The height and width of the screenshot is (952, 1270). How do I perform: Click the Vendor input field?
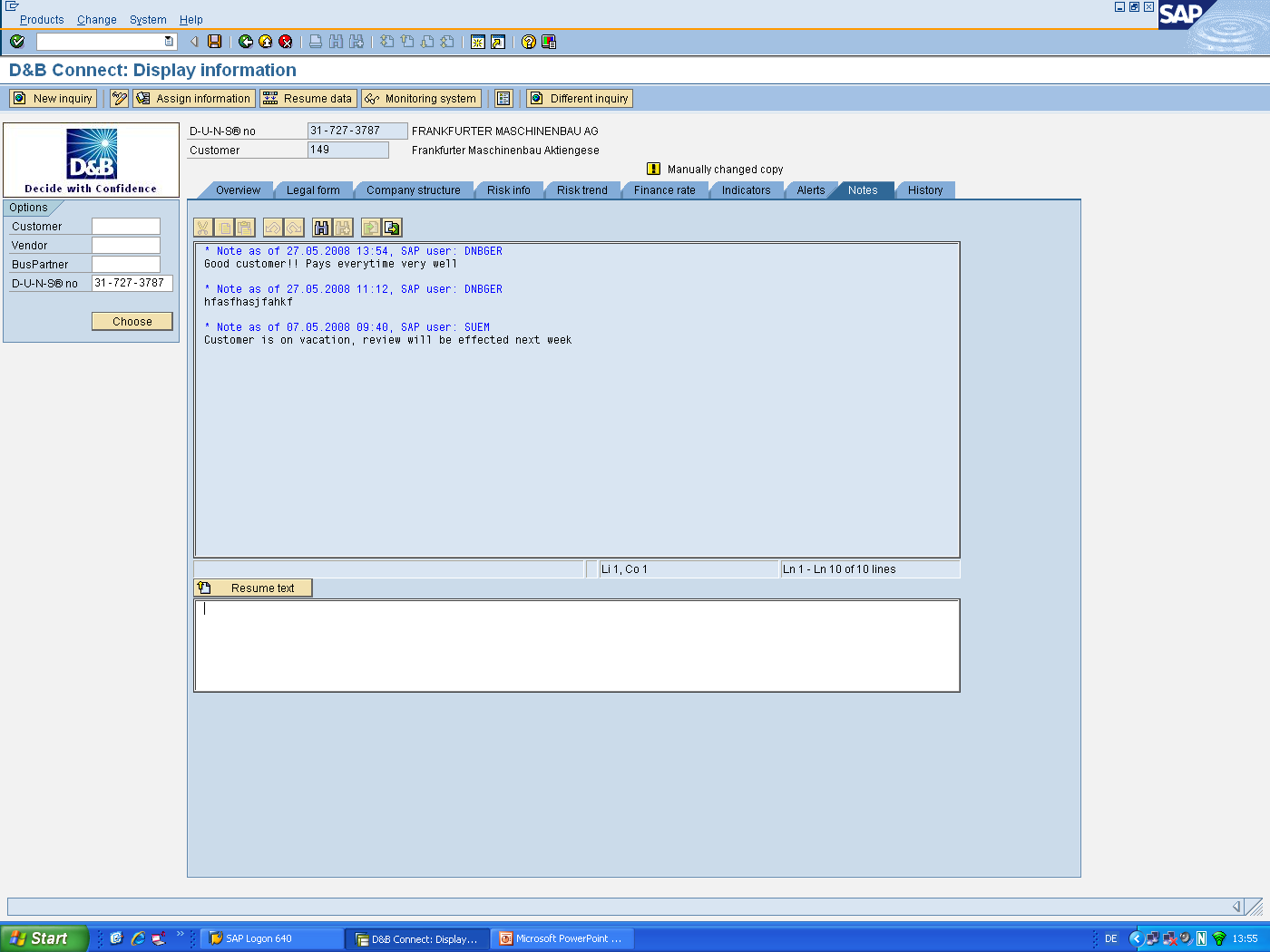click(126, 246)
